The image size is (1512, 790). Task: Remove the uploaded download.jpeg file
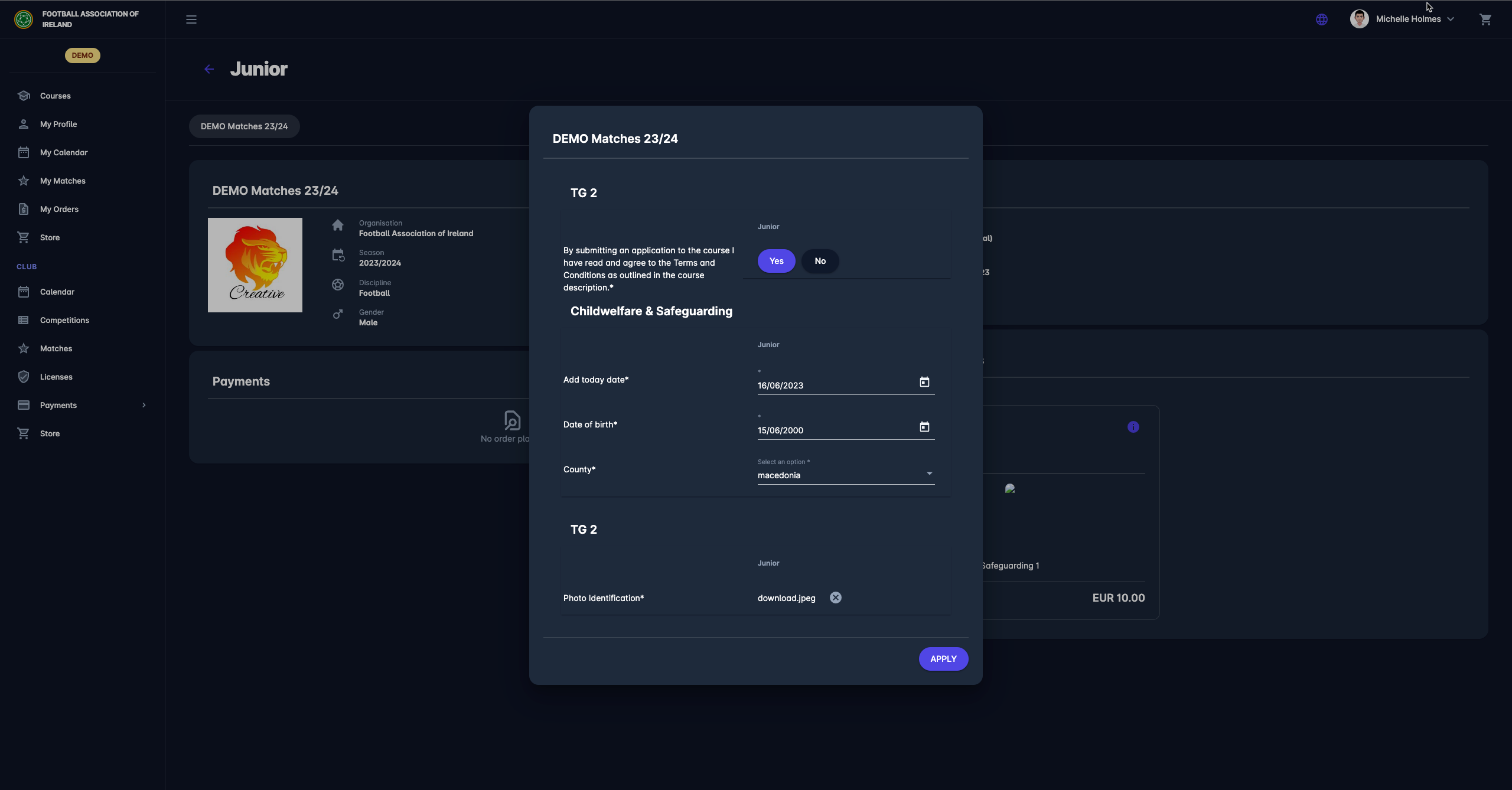835,598
